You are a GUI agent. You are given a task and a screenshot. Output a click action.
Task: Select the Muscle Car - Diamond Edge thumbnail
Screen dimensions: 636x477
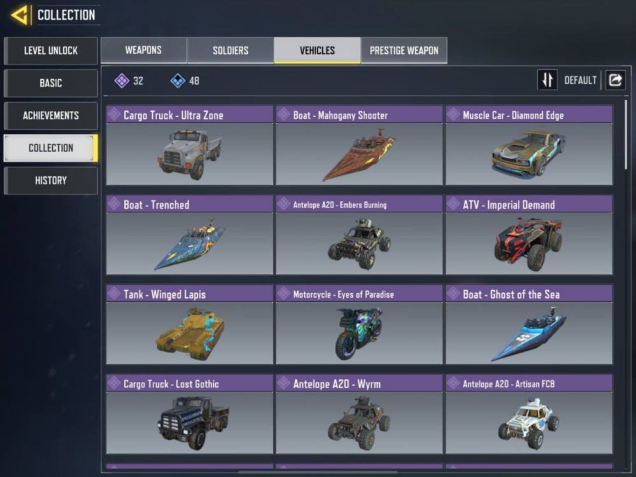(x=529, y=154)
